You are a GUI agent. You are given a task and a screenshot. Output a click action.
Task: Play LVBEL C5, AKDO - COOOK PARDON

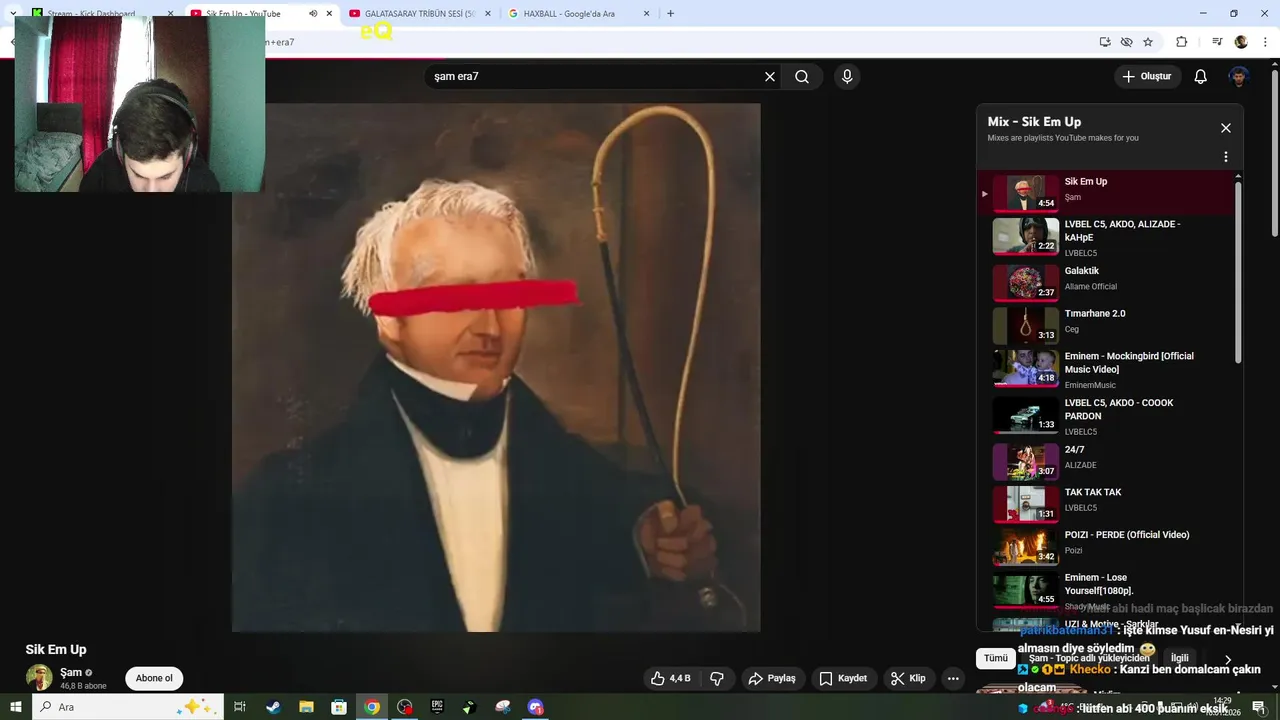[1106, 415]
